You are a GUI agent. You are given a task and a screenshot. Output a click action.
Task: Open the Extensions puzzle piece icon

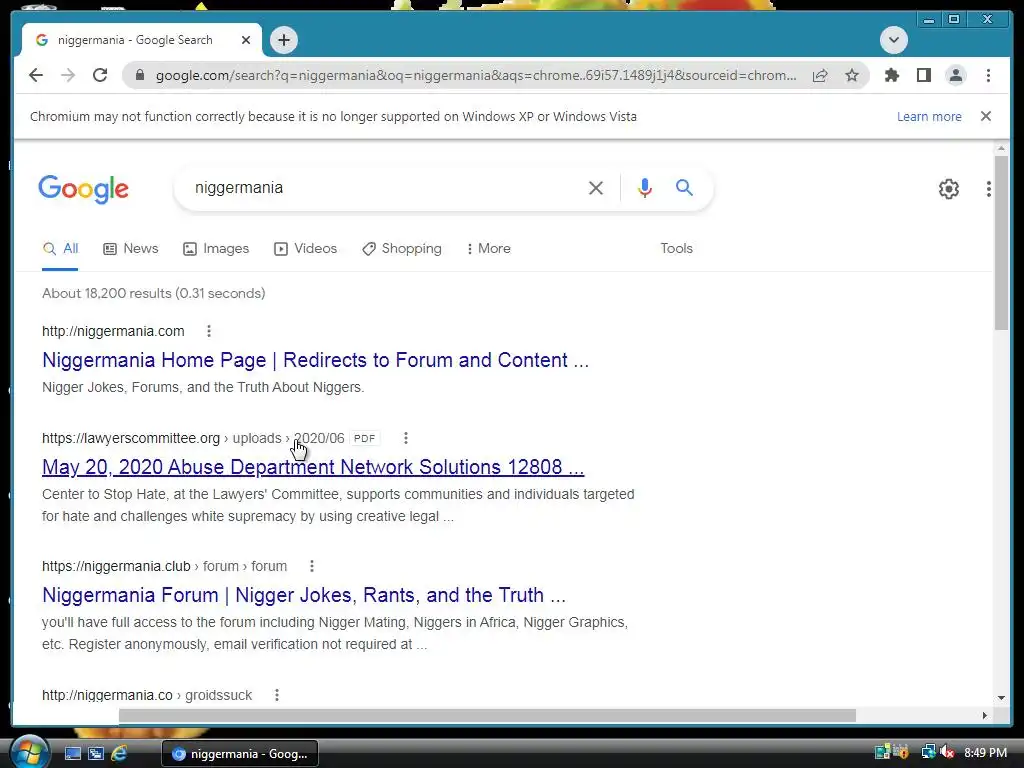point(891,75)
